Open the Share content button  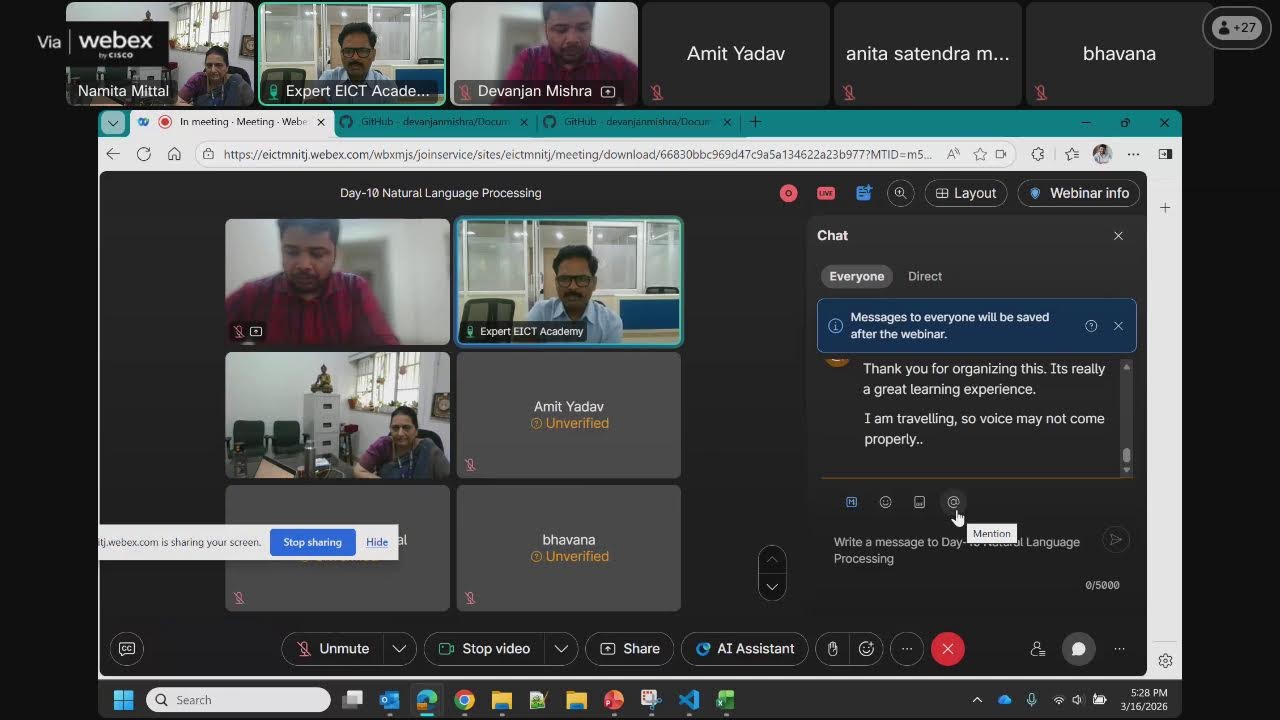630,649
